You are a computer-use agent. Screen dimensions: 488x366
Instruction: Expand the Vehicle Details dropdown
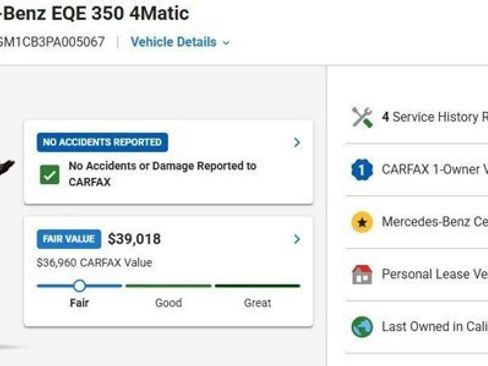(180, 42)
